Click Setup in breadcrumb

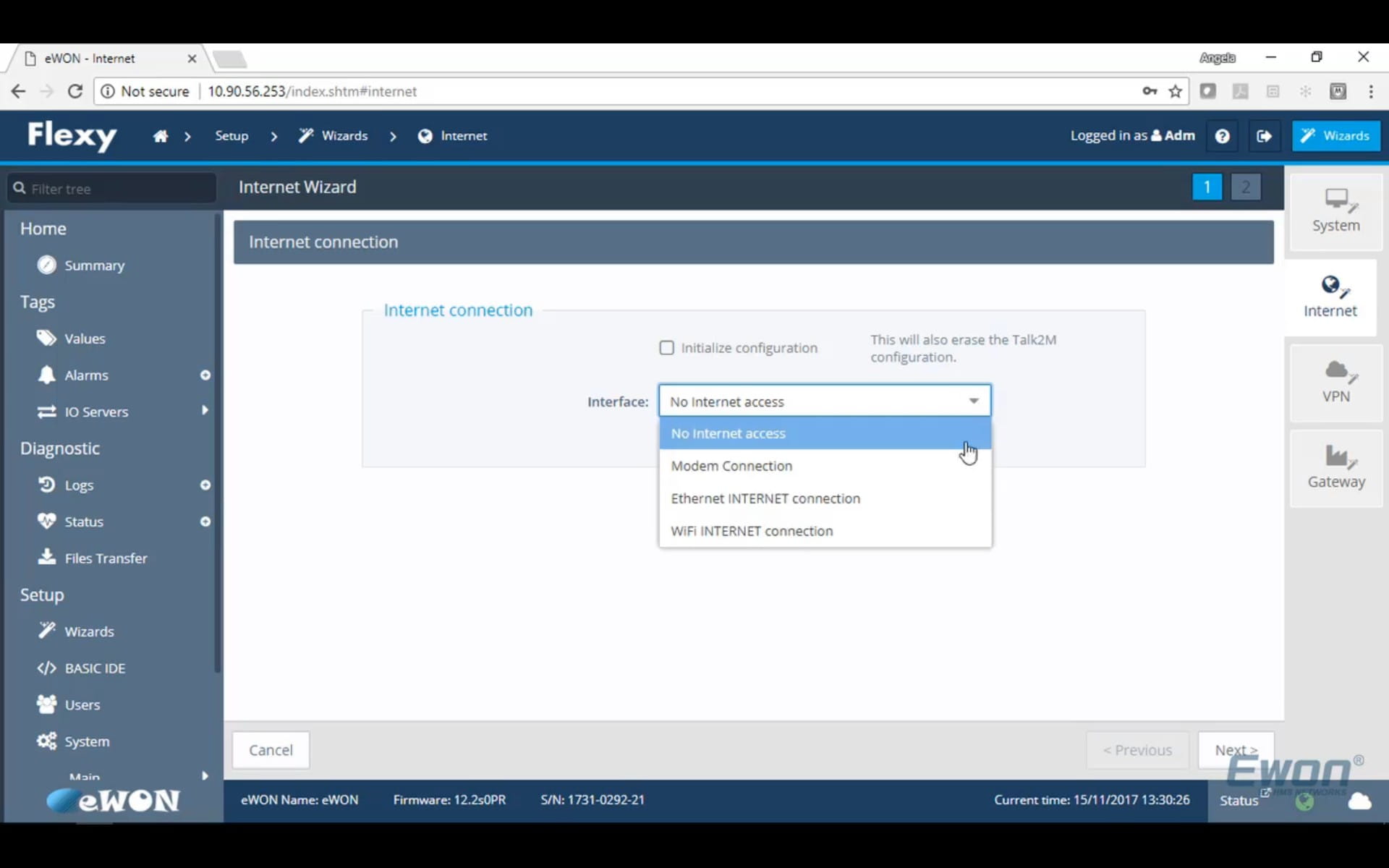click(x=231, y=136)
